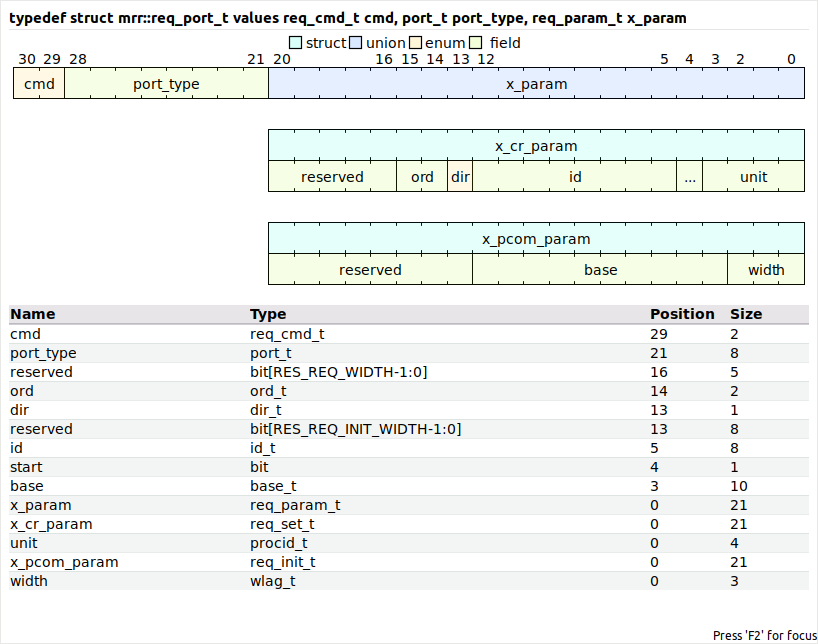Click the x_cr_param union header block
This screenshot has width=818, height=644.
pos(536,146)
